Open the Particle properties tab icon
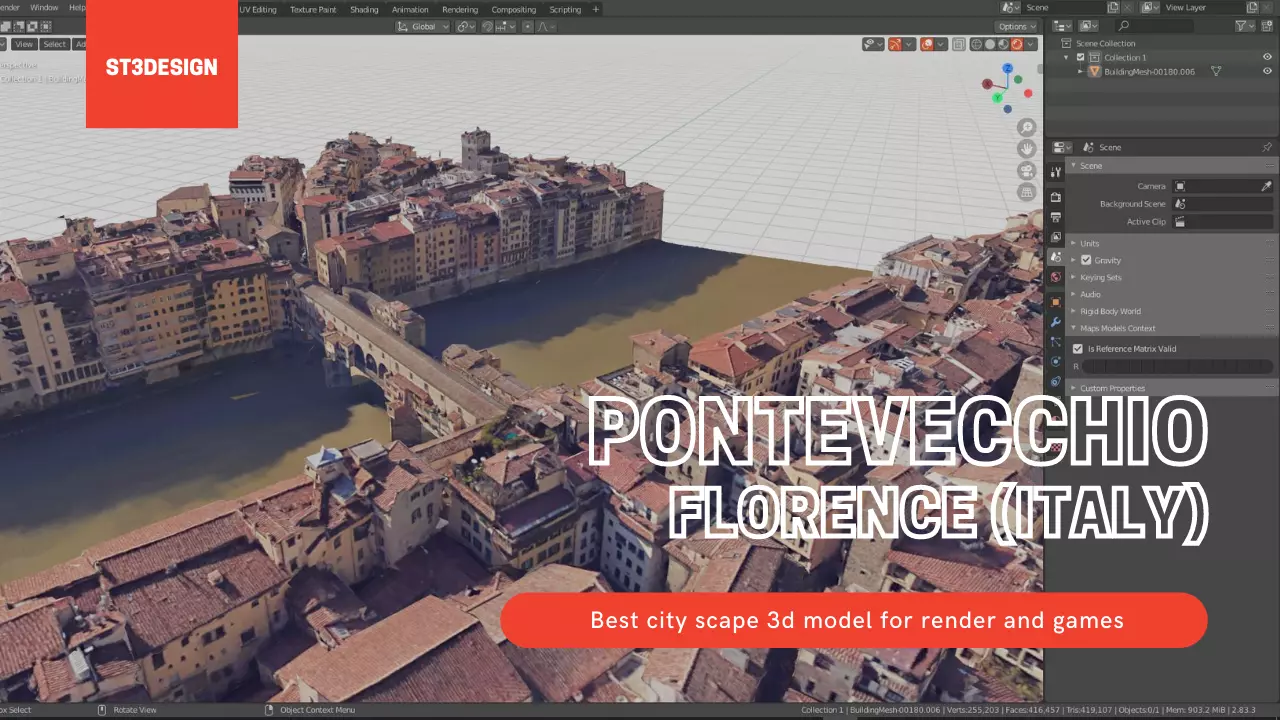The width and height of the screenshot is (1280, 720). (x=1055, y=342)
